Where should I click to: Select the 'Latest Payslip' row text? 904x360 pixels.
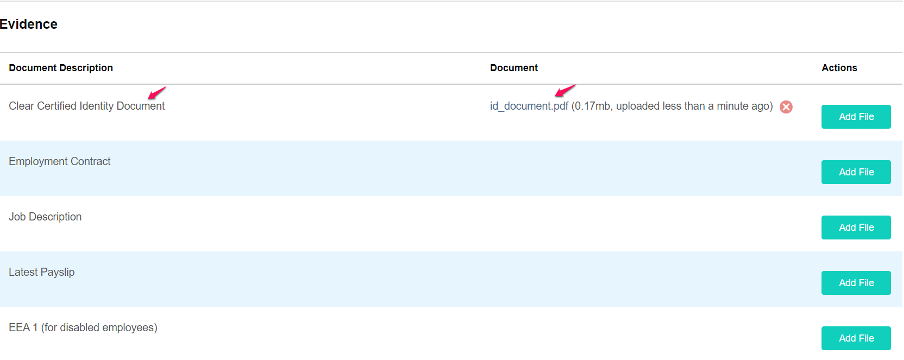pos(42,272)
